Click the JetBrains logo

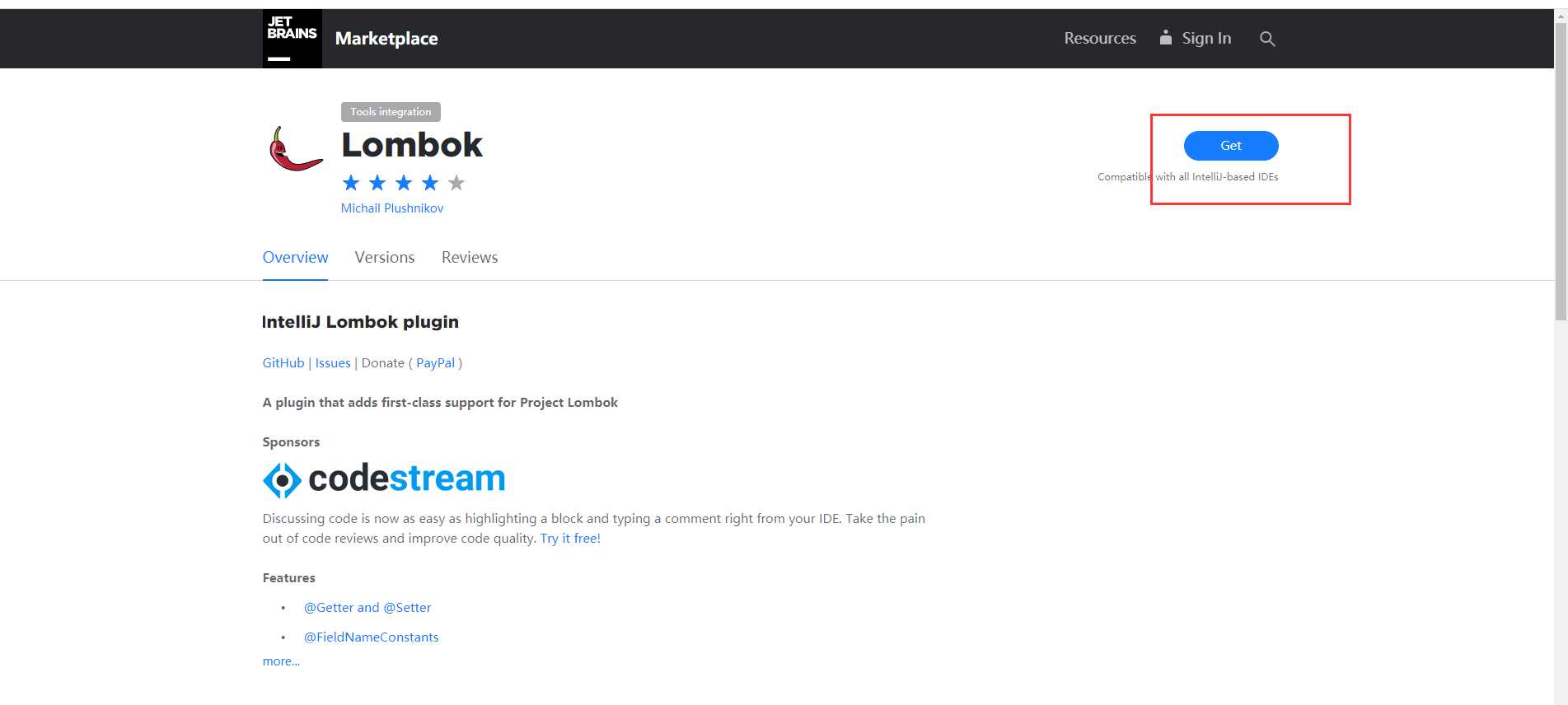coord(292,39)
